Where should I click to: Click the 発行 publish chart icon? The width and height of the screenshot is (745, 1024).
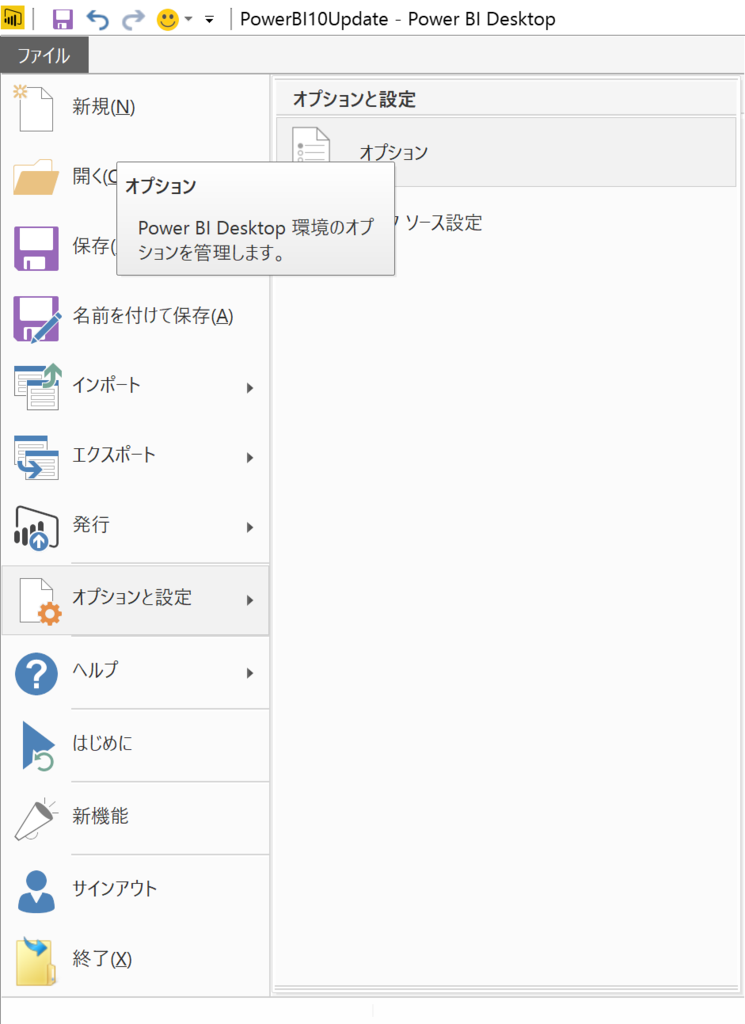(x=36, y=528)
